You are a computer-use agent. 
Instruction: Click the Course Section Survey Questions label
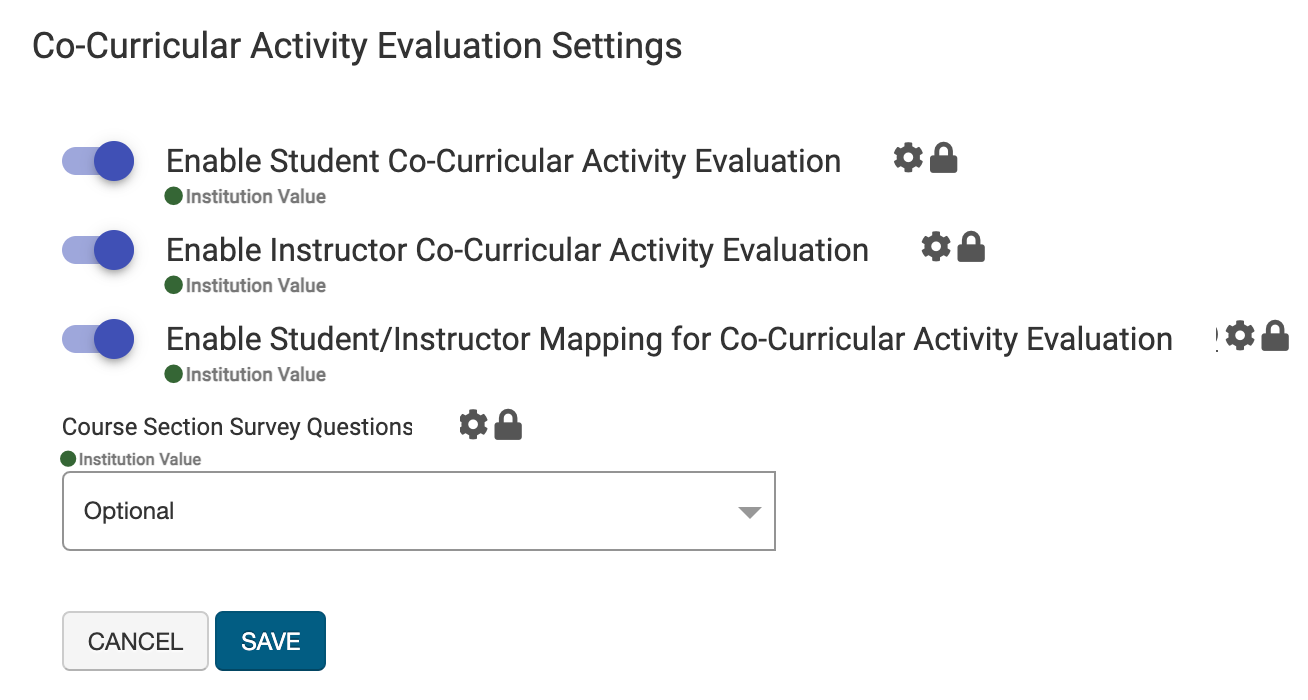pos(237,427)
